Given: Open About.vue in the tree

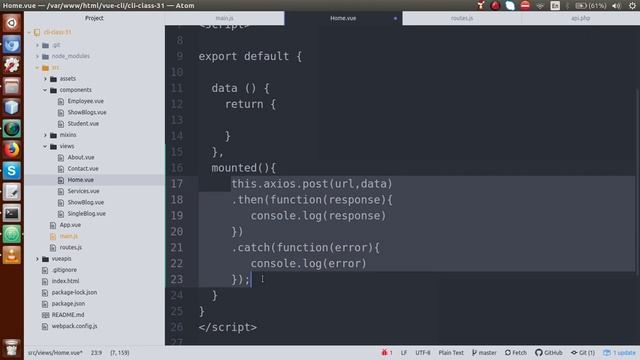Looking at the screenshot, I should click(81, 157).
